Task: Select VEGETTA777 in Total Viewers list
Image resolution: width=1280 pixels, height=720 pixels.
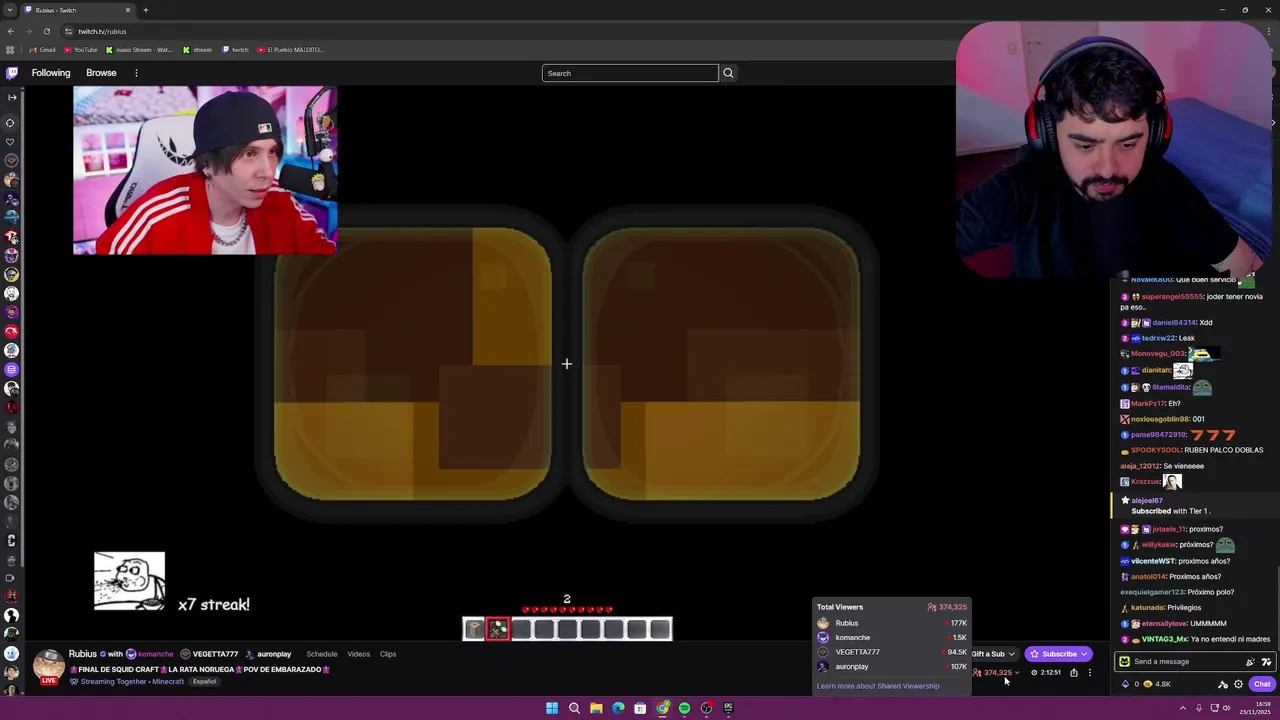Action: point(892,652)
